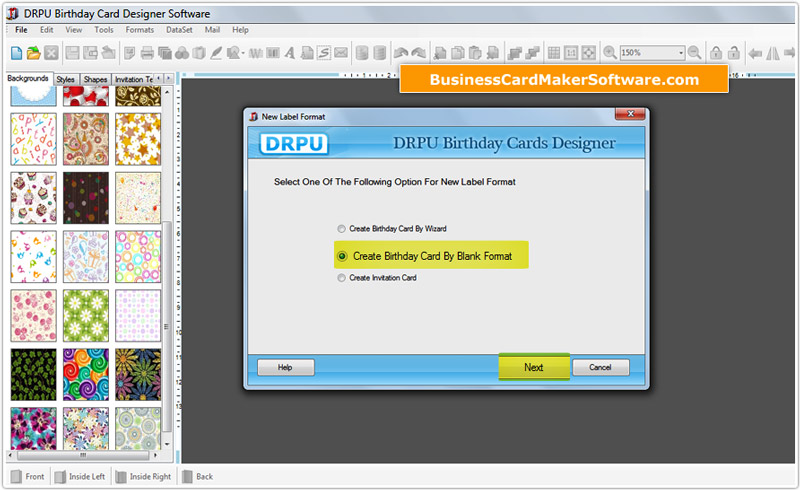
Task: Open the Tools menu
Action: tap(104, 30)
